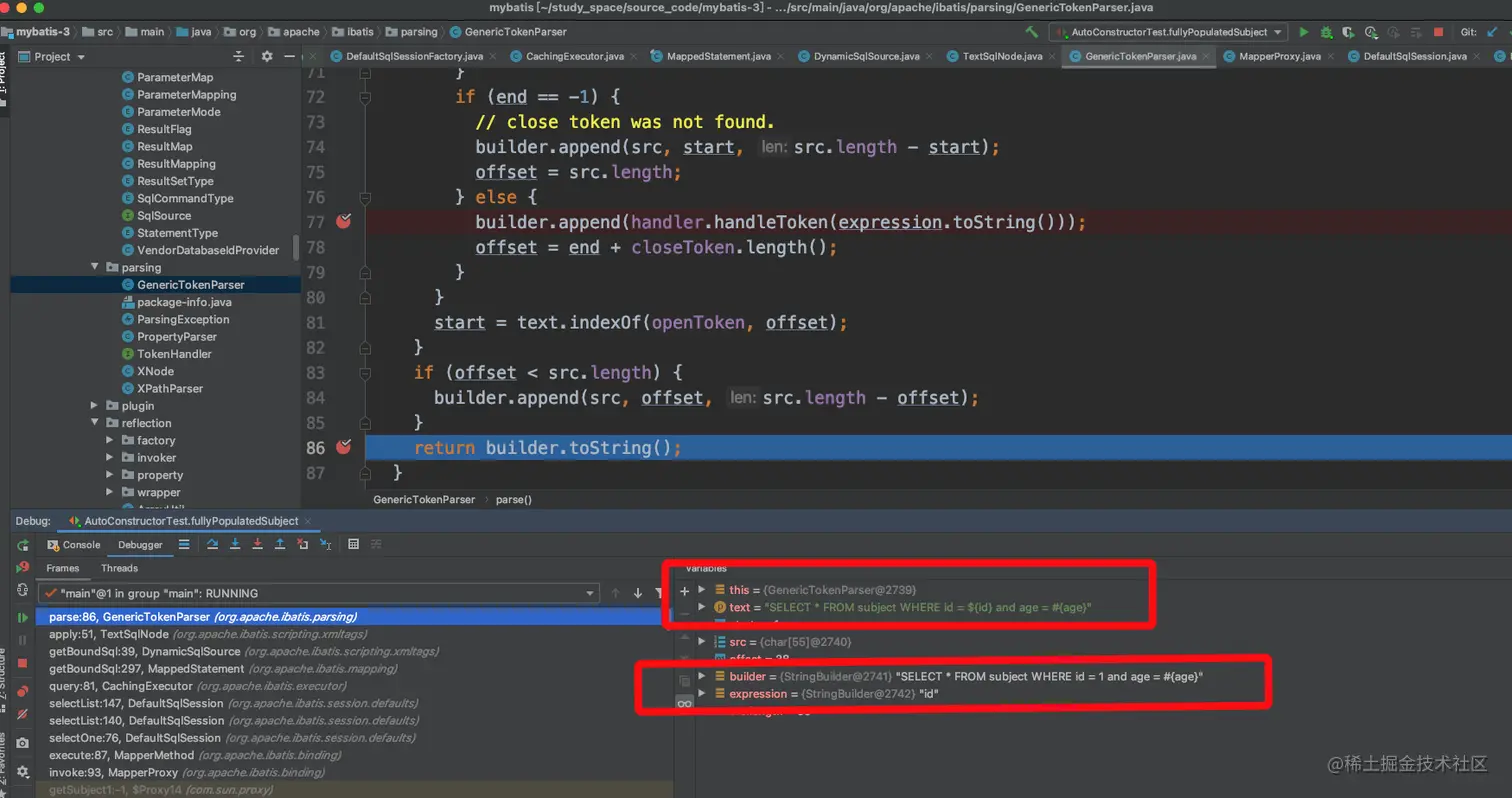
Task: Click the Build project hammer icon
Action: pyautogui.click(x=1032, y=32)
